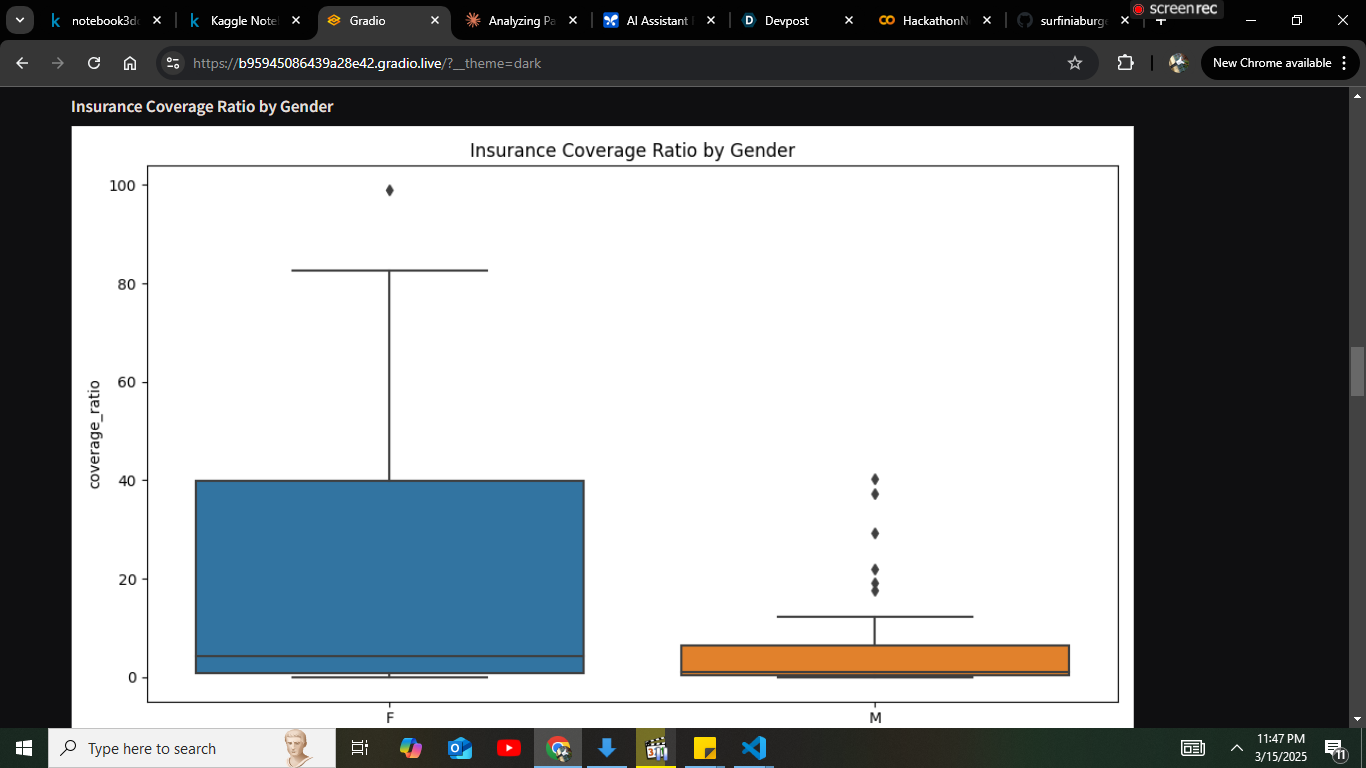Go to the browser home page
The height and width of the screenshot is (768, 1366).
pos(130,63)
